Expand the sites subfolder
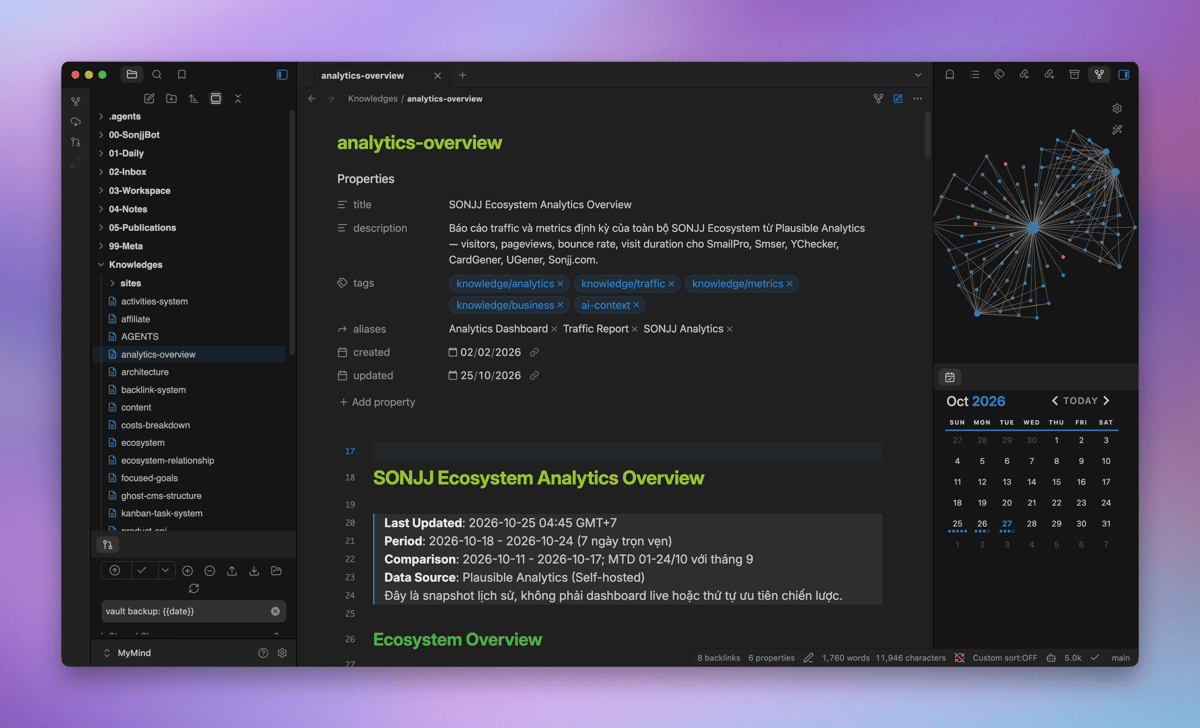1200x728 pixels. [113, 283]
